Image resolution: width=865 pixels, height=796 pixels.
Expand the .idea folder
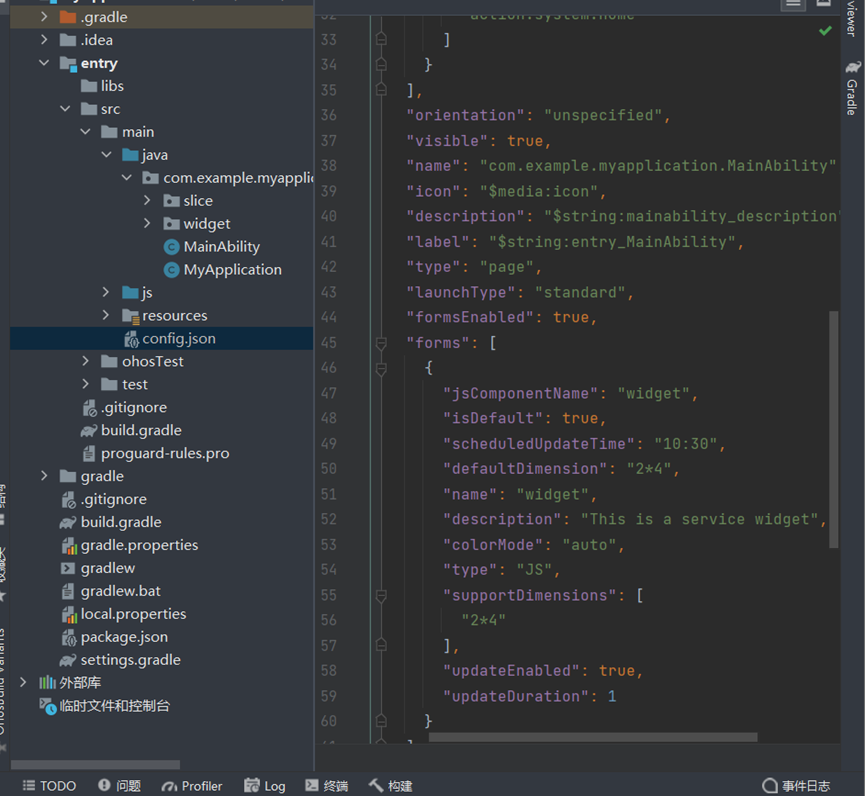pos(44,40)
